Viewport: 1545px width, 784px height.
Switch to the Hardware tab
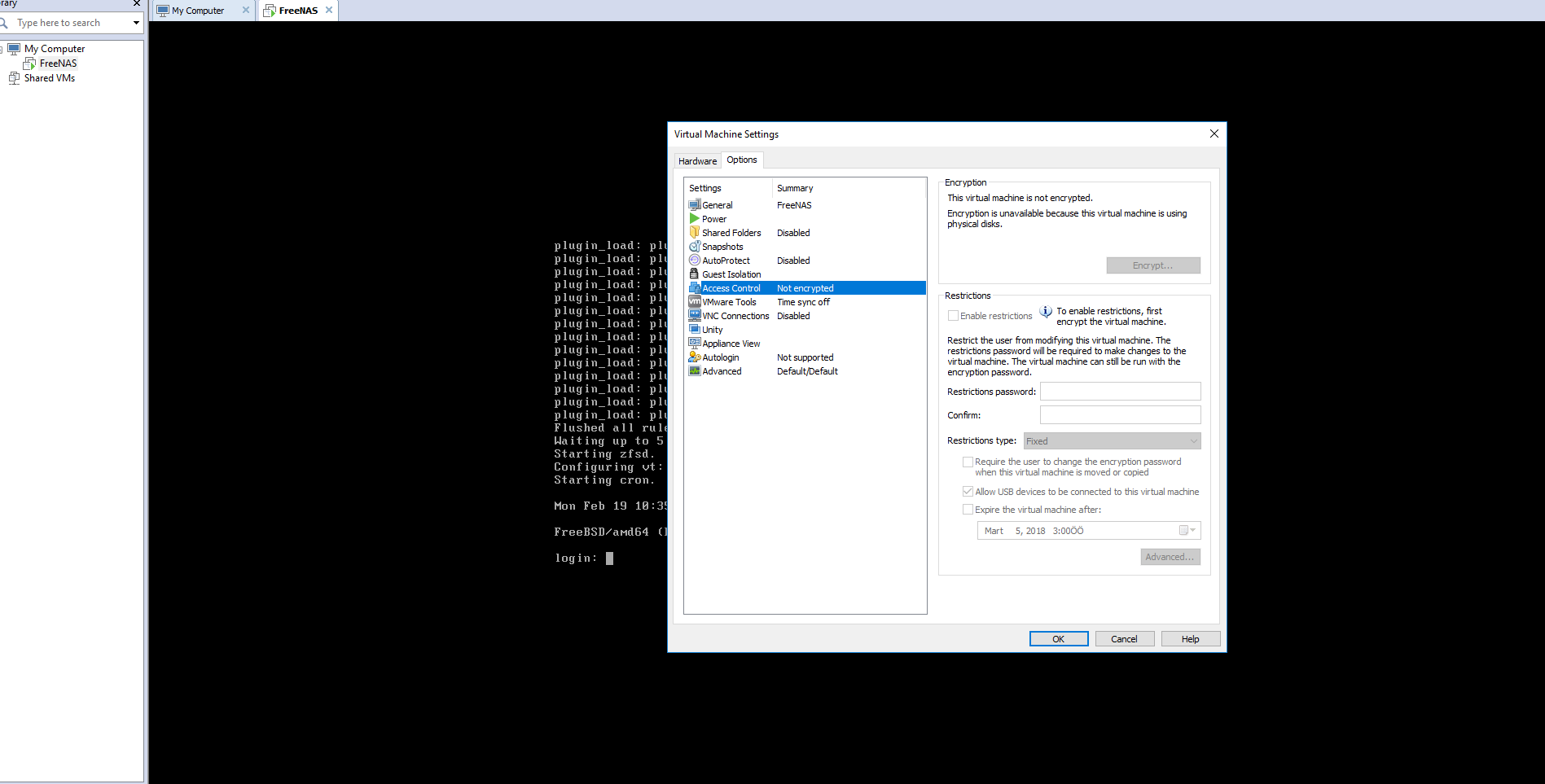[x=698, y=161]
